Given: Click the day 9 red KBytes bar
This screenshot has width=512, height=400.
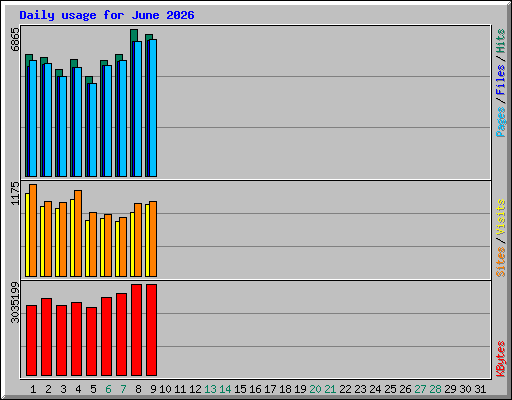Looking at the screenshot, I should 151,330.
